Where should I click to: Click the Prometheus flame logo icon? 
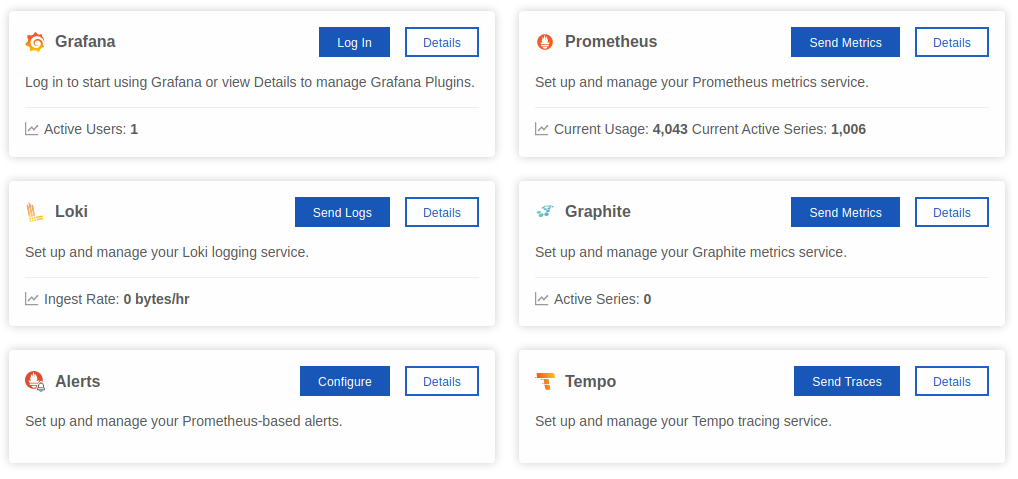tap(545, 42)
